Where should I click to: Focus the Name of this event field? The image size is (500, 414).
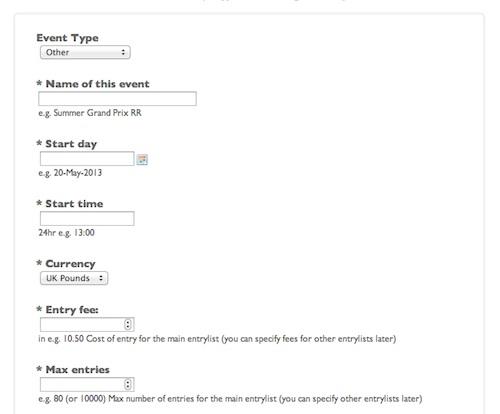point(117,99)
